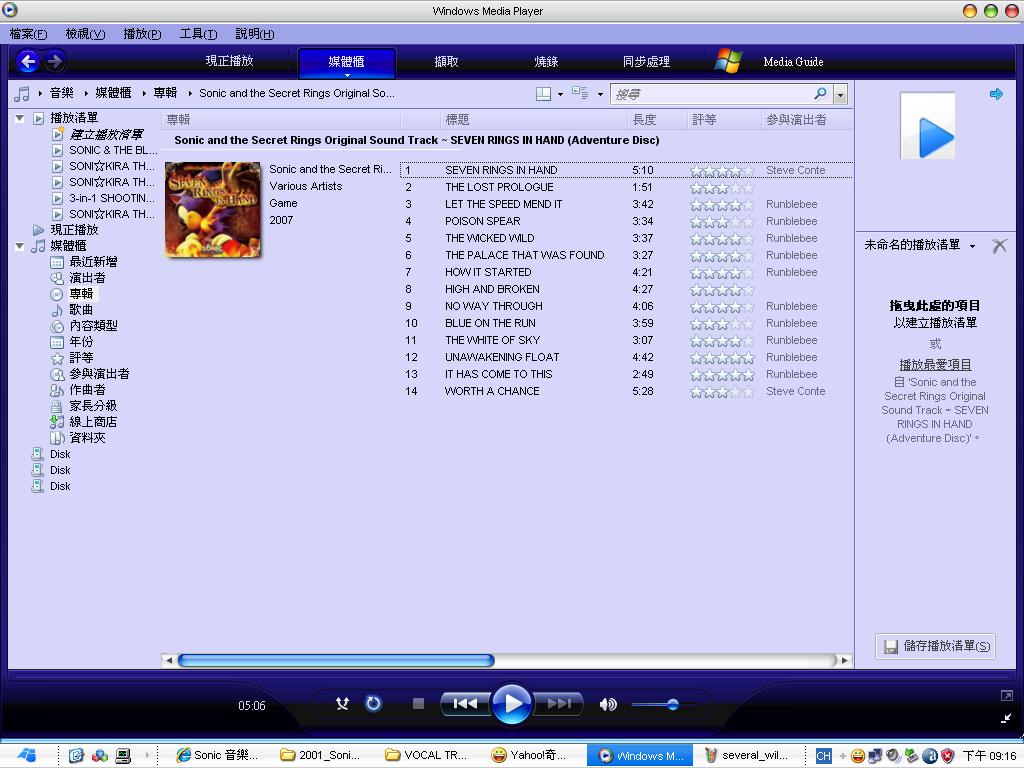Click the 儲存播放清單 button
The width and height of the screenshot is (1024, 768).
pos(935,646)
